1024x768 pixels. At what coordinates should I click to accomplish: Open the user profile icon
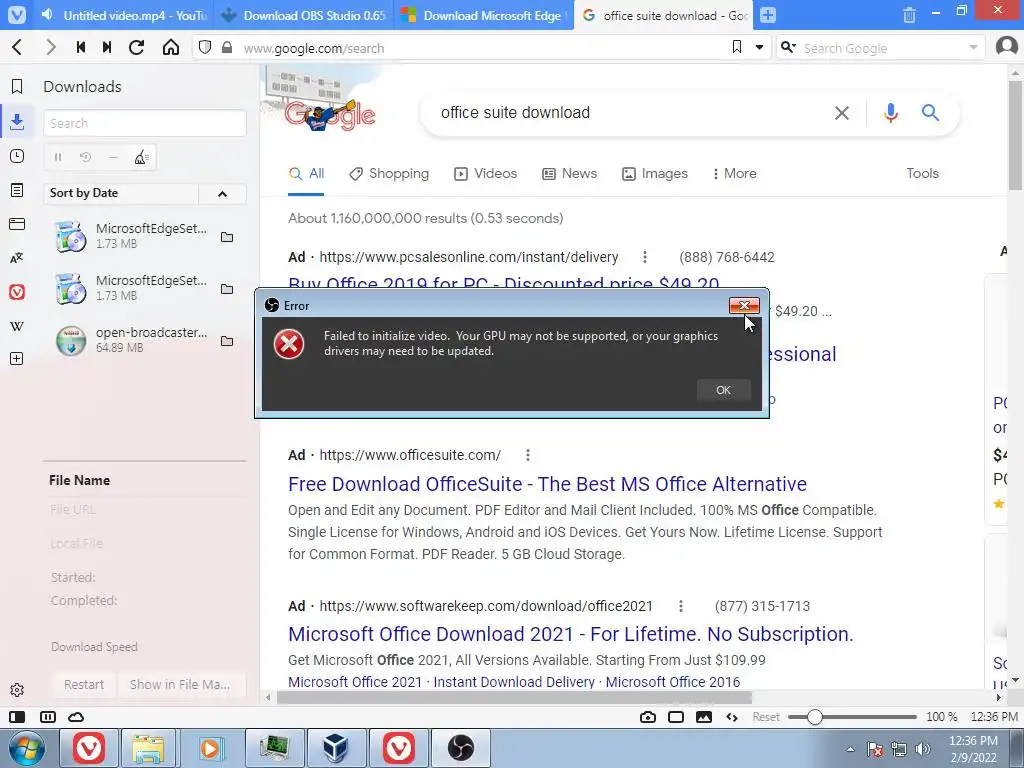click(x=1007, y=47)
